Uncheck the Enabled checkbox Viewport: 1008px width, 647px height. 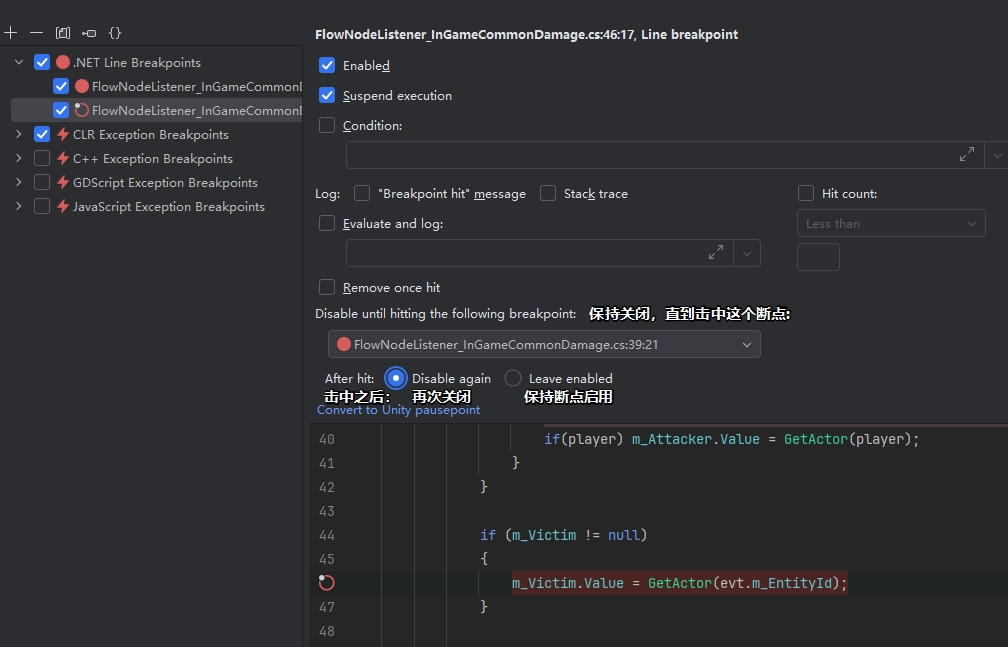coord(327,65)
